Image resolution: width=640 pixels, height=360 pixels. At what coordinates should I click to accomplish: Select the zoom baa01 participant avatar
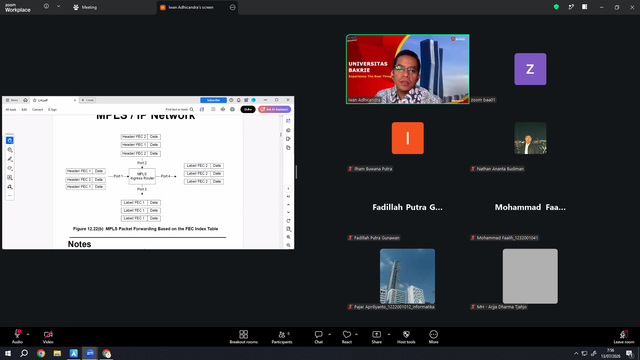[530, 69]
